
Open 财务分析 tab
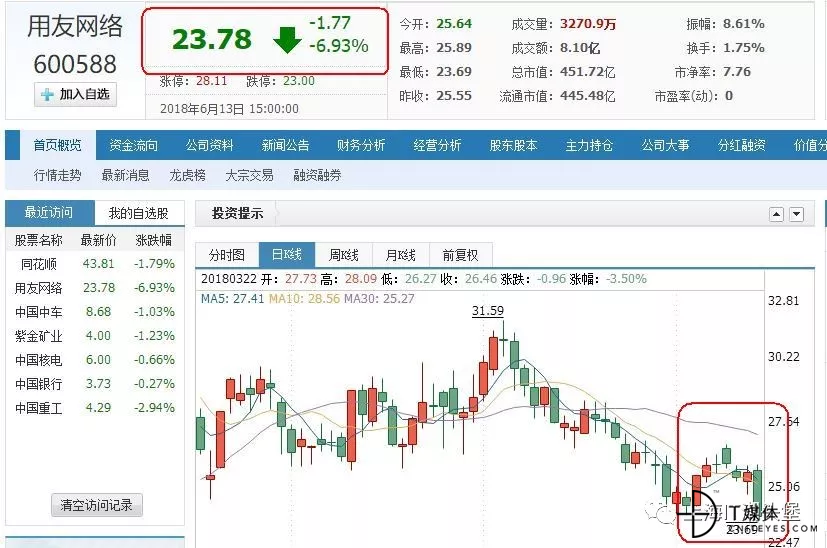coord(361,145)
